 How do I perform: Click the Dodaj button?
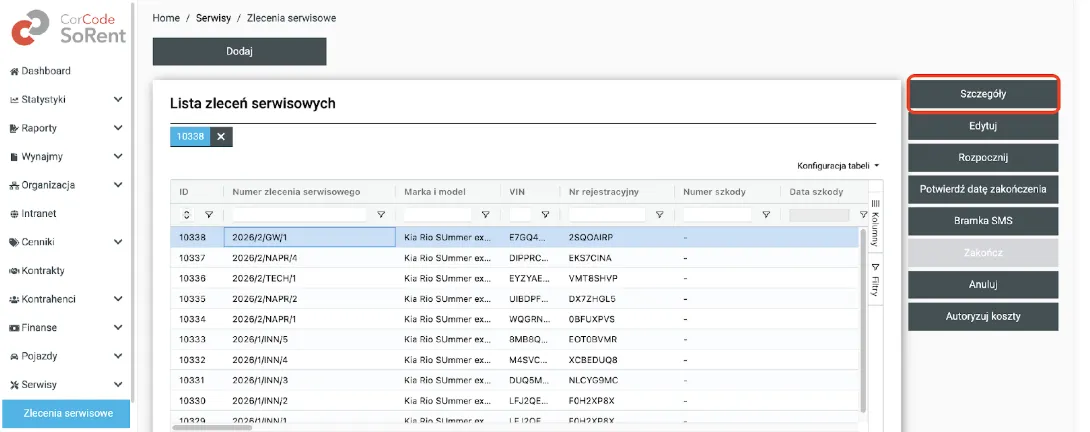[239, 51]
